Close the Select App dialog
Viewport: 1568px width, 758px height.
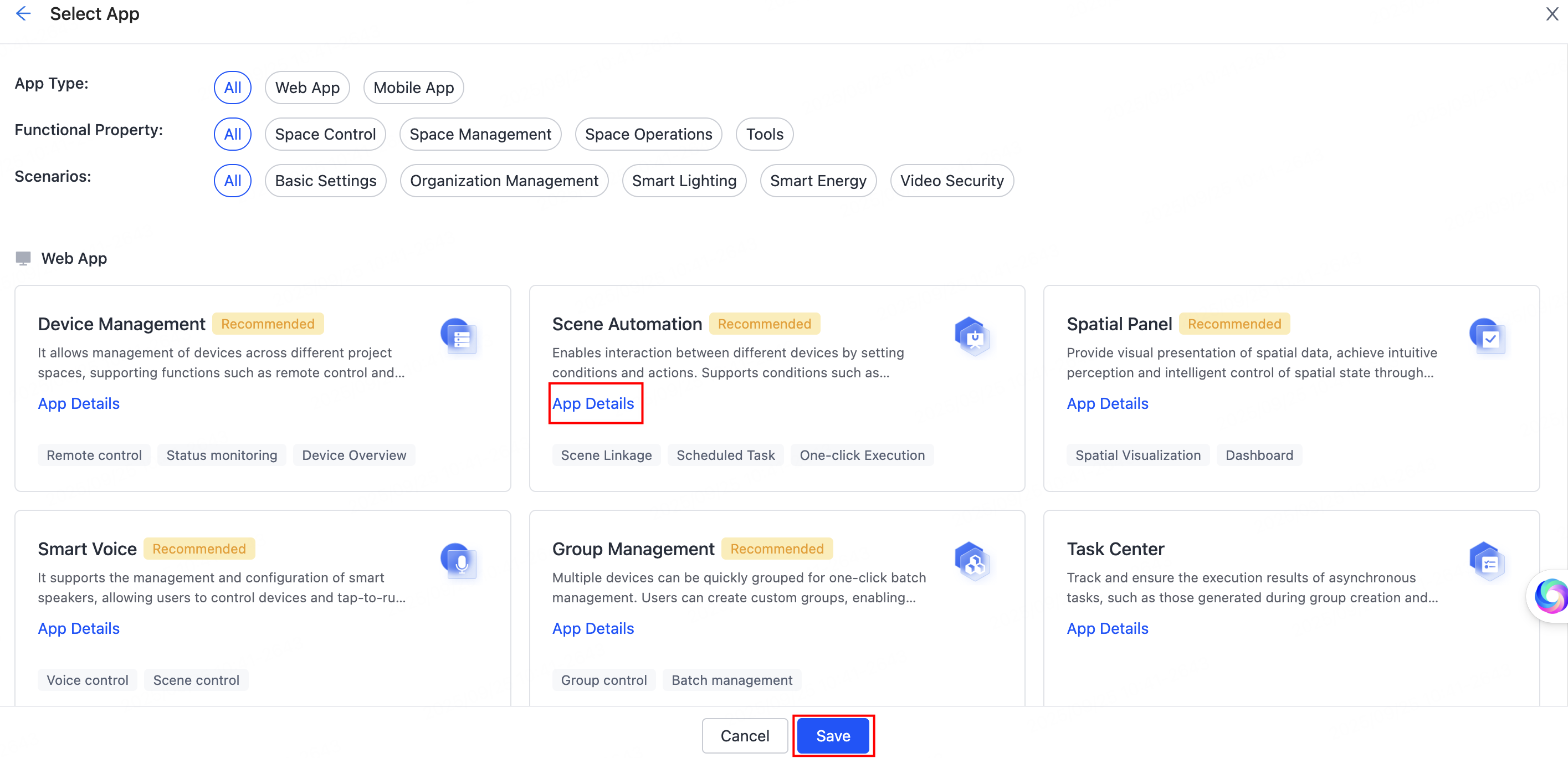tap(1551, 13)
